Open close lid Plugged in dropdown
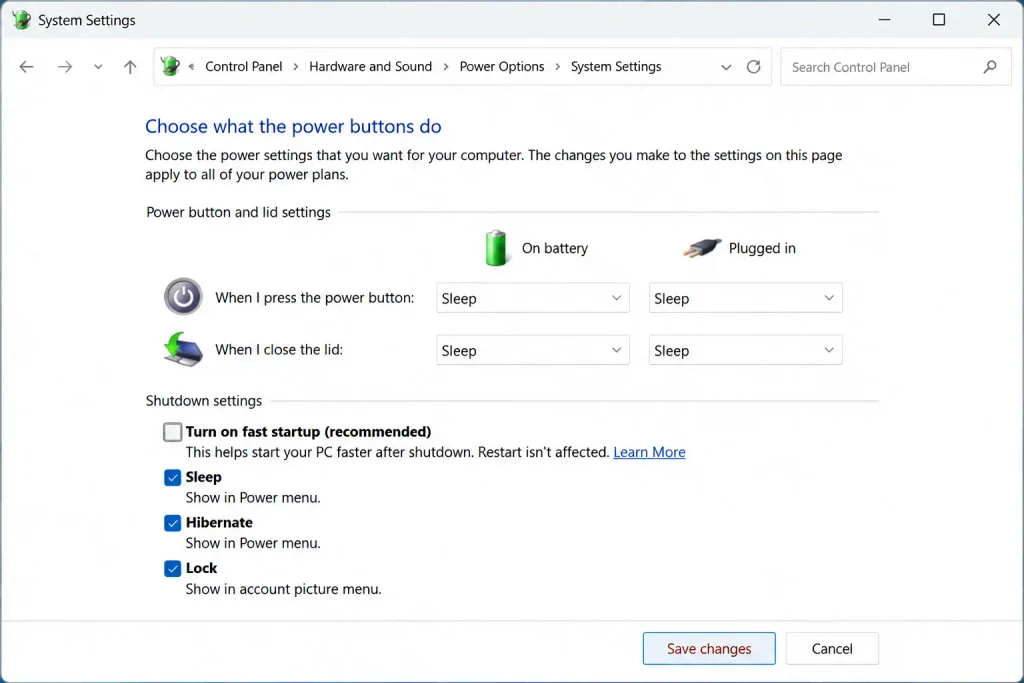The width and height of the screenshot is (1024, 683). [x=745, y=350]
